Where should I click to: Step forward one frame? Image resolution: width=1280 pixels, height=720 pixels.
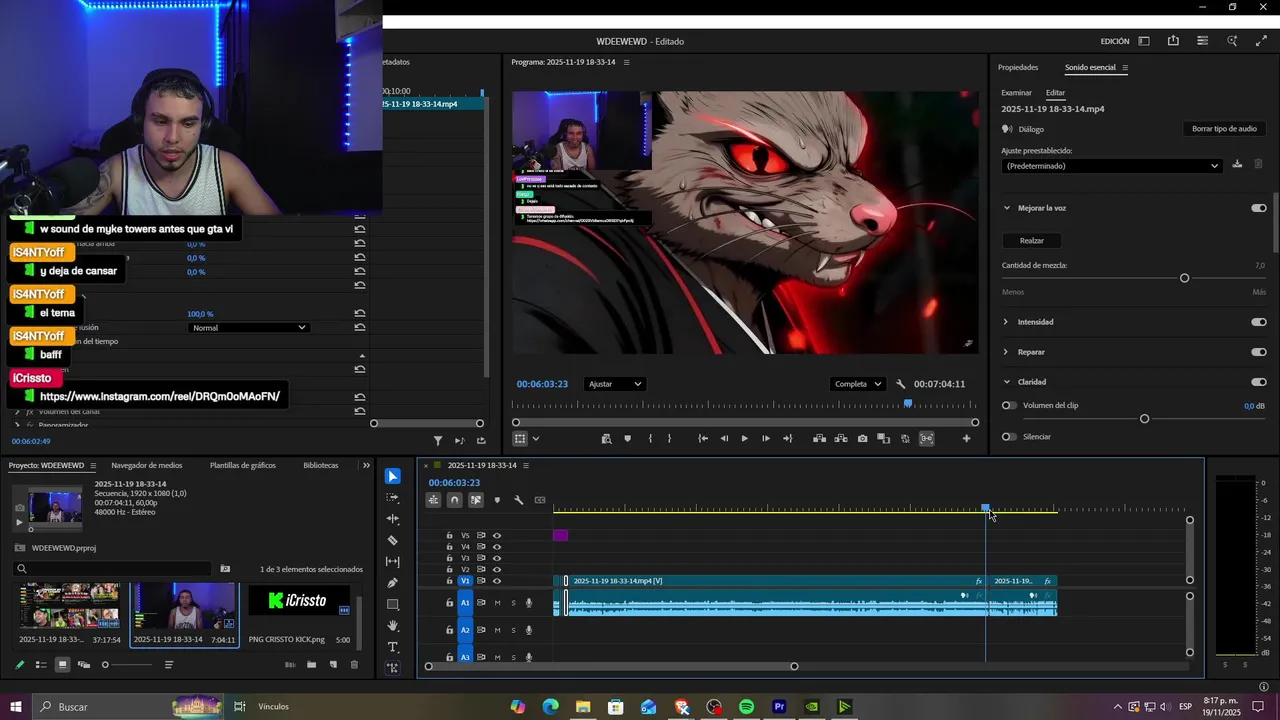point(766,438)
